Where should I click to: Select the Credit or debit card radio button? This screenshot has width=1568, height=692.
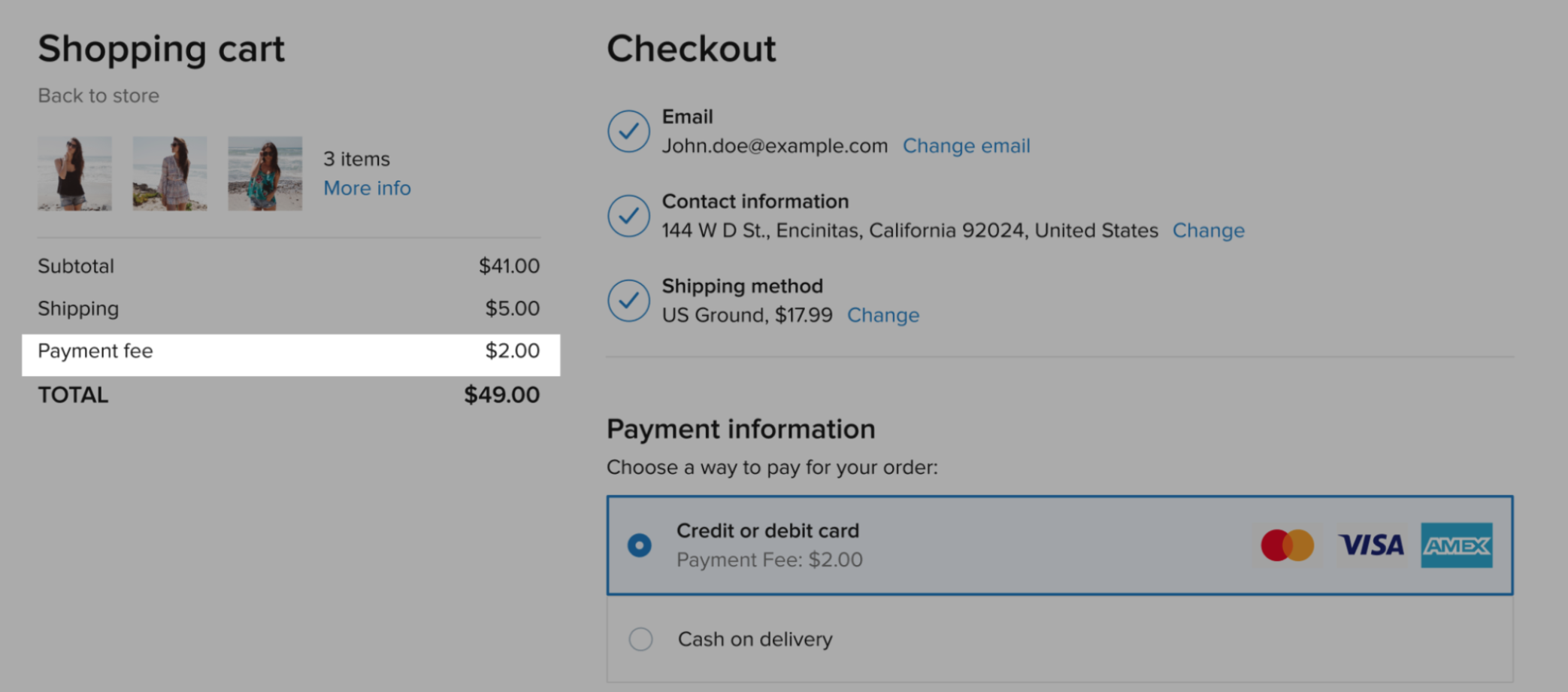click(x=640, y=545)
